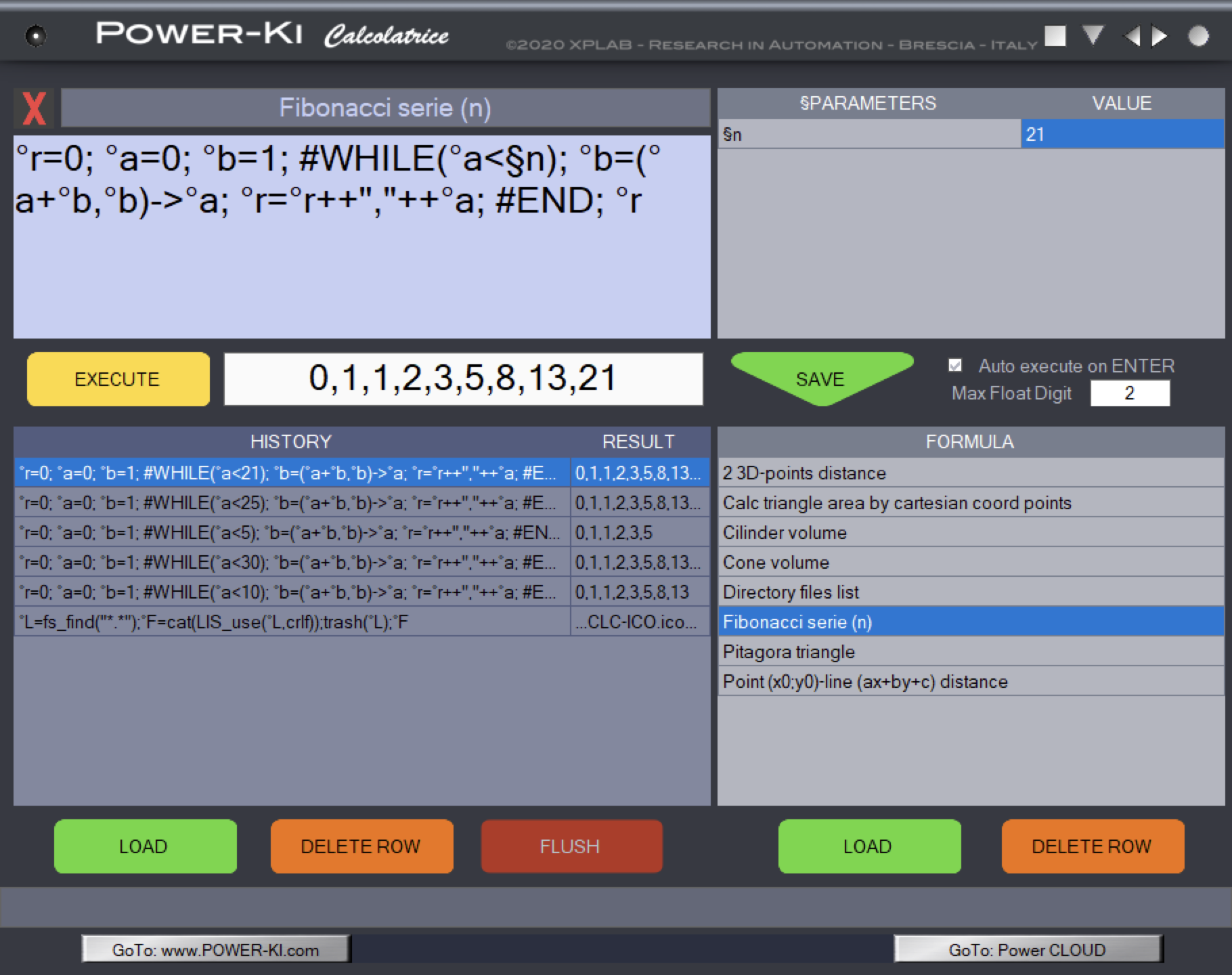Click DELETE ROW under the HISTORY panel
Viewport: 1232px width, 975px height.
[361, 846]
